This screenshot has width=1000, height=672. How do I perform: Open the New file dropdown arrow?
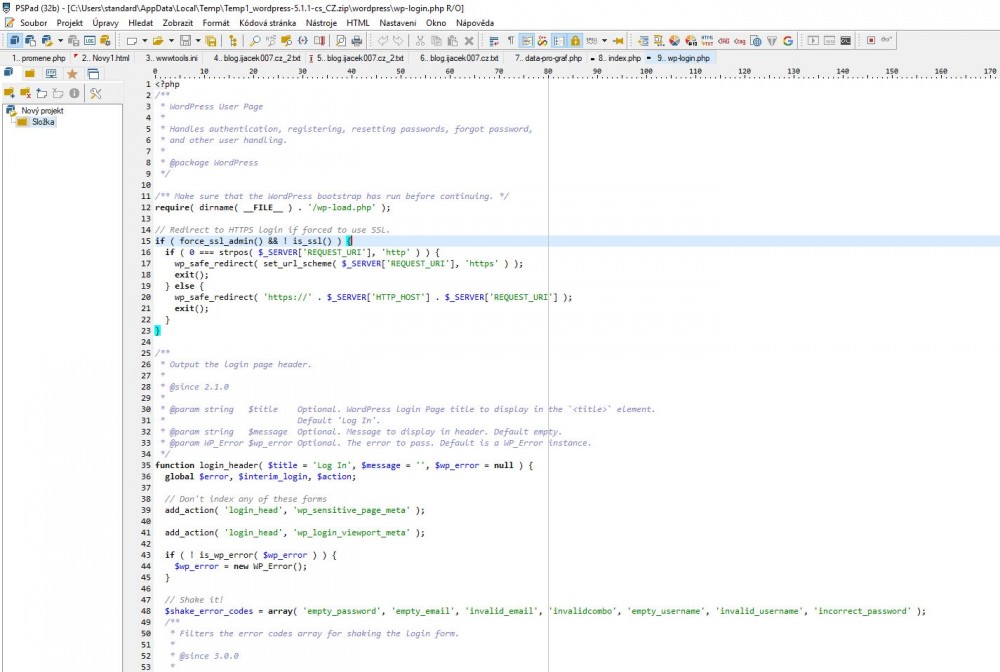144,41
